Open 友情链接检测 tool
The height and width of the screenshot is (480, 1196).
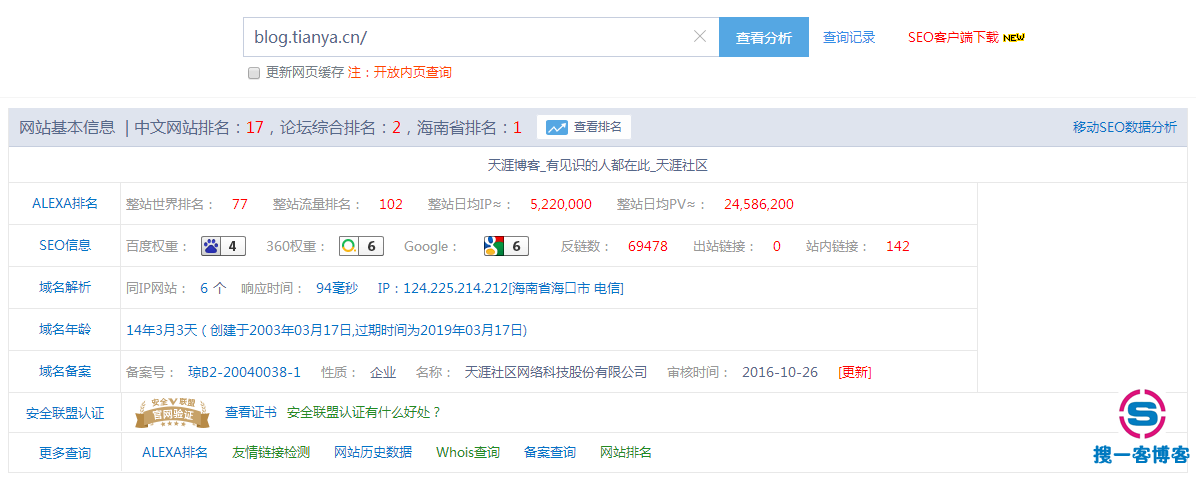(271, 452)
